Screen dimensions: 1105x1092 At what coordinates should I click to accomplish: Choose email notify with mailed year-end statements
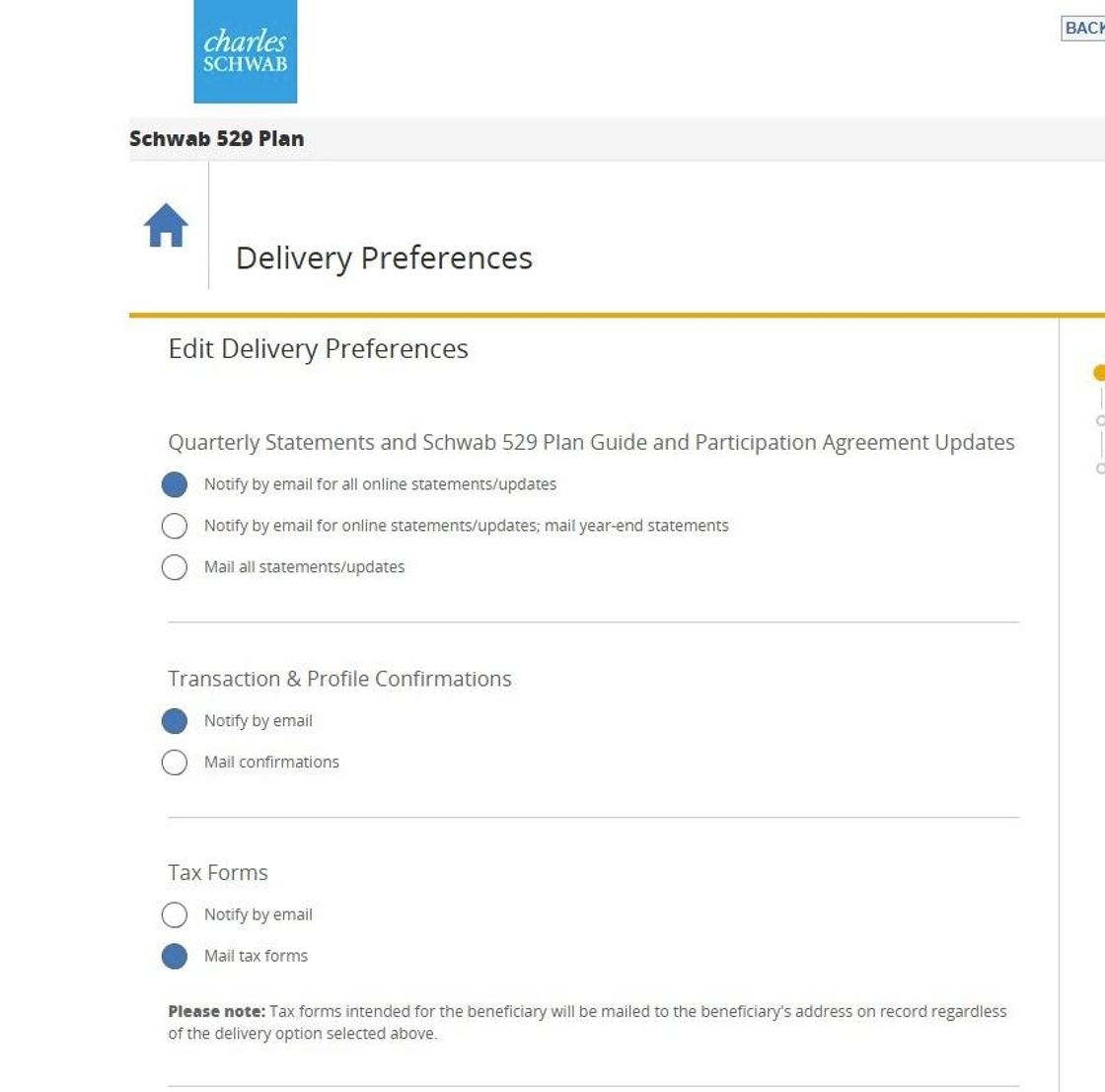coord(175,526)
